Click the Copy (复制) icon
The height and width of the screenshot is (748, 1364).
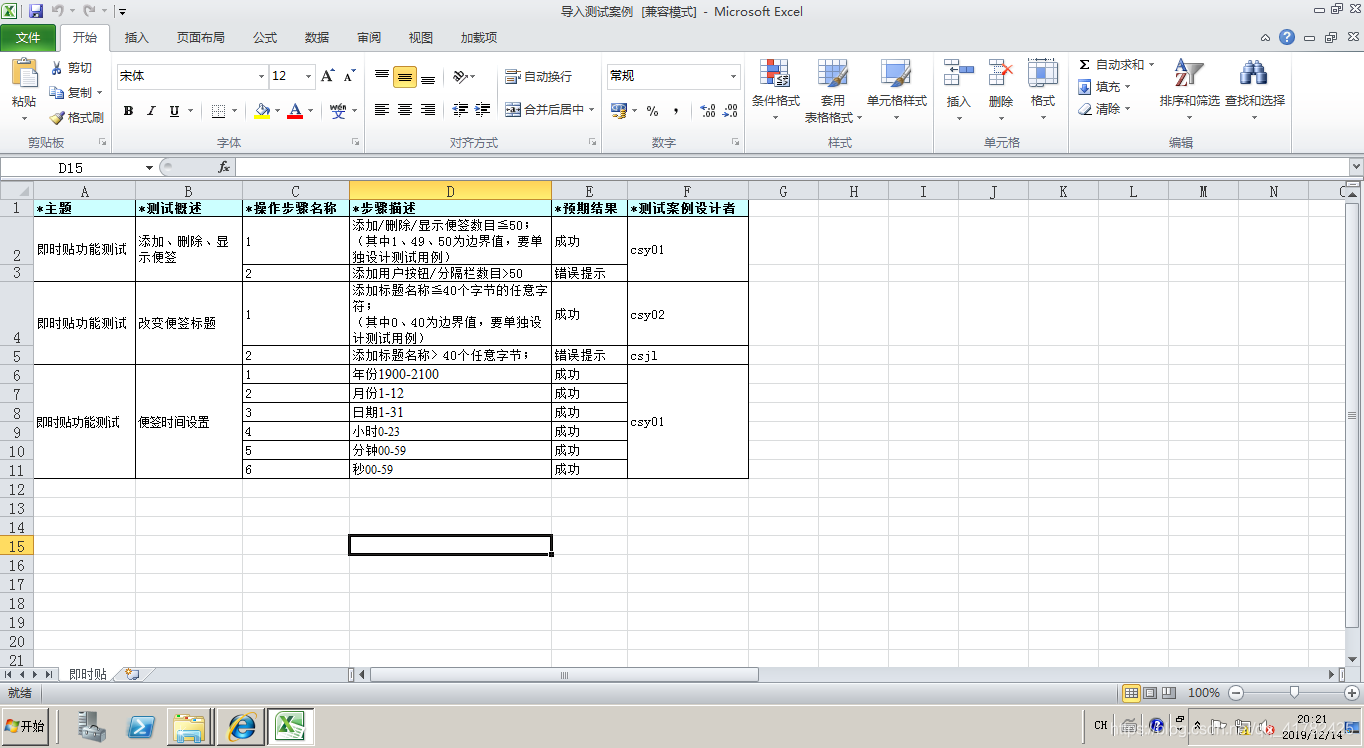(57, 92)
